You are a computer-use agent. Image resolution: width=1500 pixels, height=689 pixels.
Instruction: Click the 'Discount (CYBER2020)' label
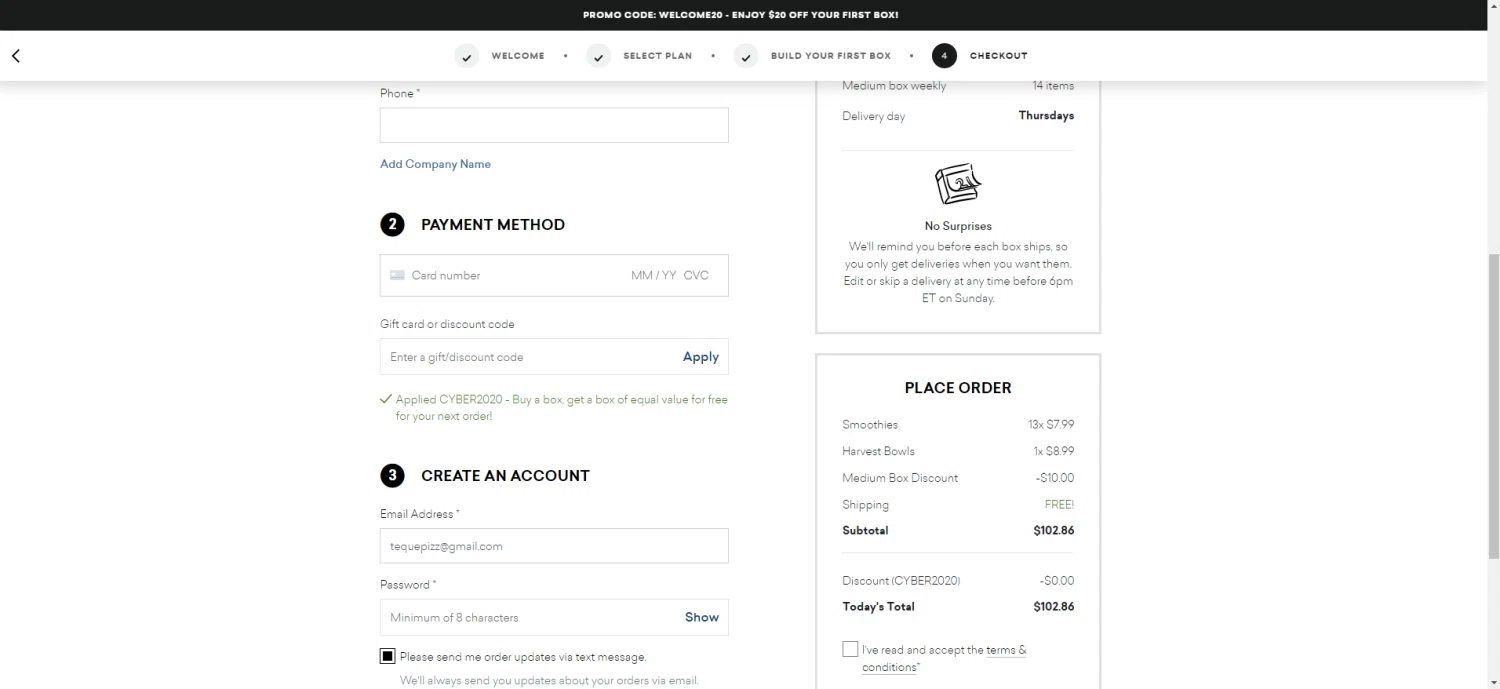point(901,580)
